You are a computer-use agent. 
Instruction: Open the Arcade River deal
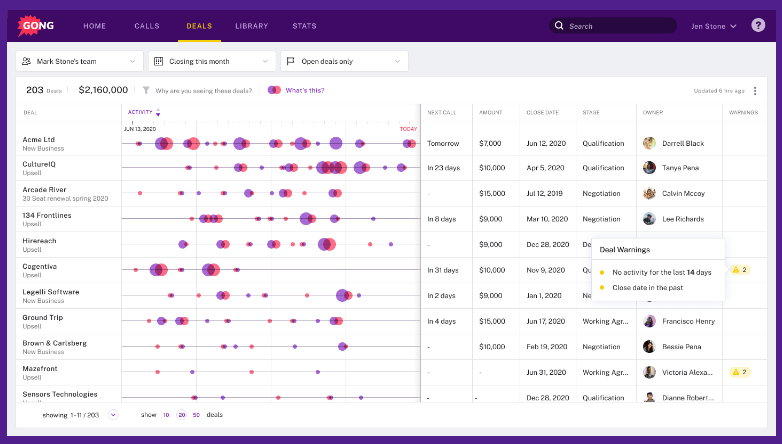click(x=44, y=190)
